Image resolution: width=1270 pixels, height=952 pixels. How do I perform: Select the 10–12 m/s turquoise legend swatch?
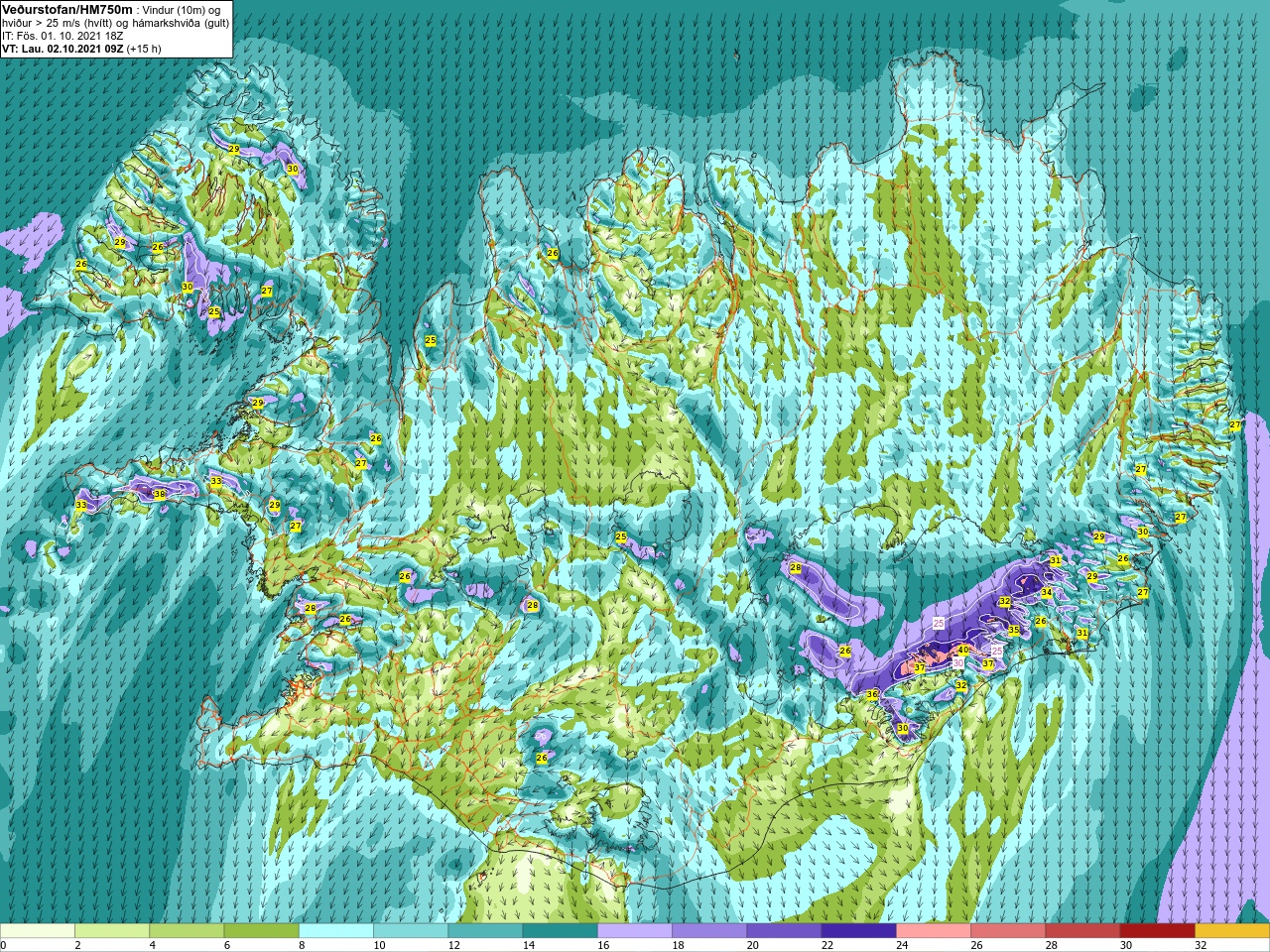click(411, 931)
